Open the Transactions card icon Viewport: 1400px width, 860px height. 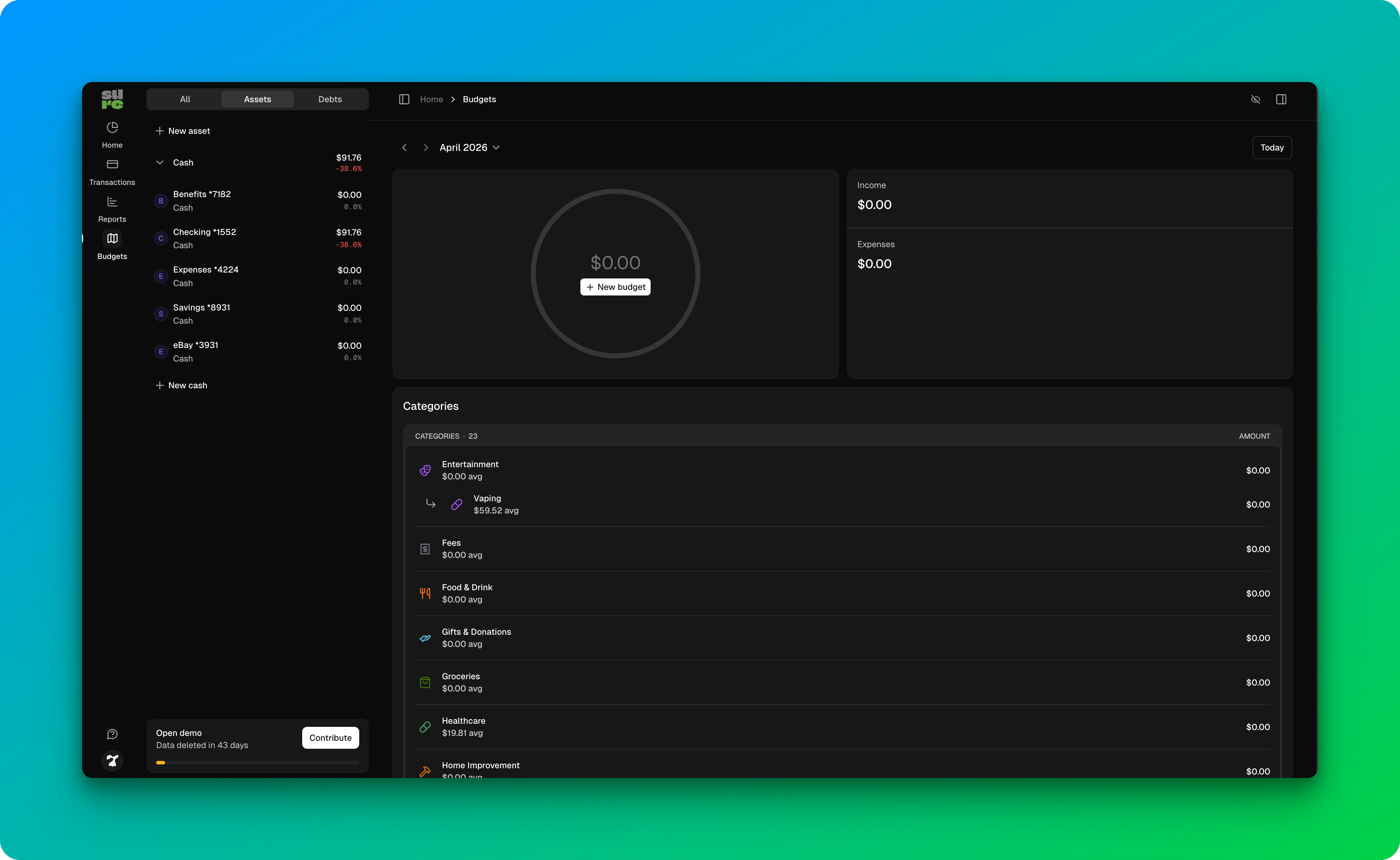point(112,164)
